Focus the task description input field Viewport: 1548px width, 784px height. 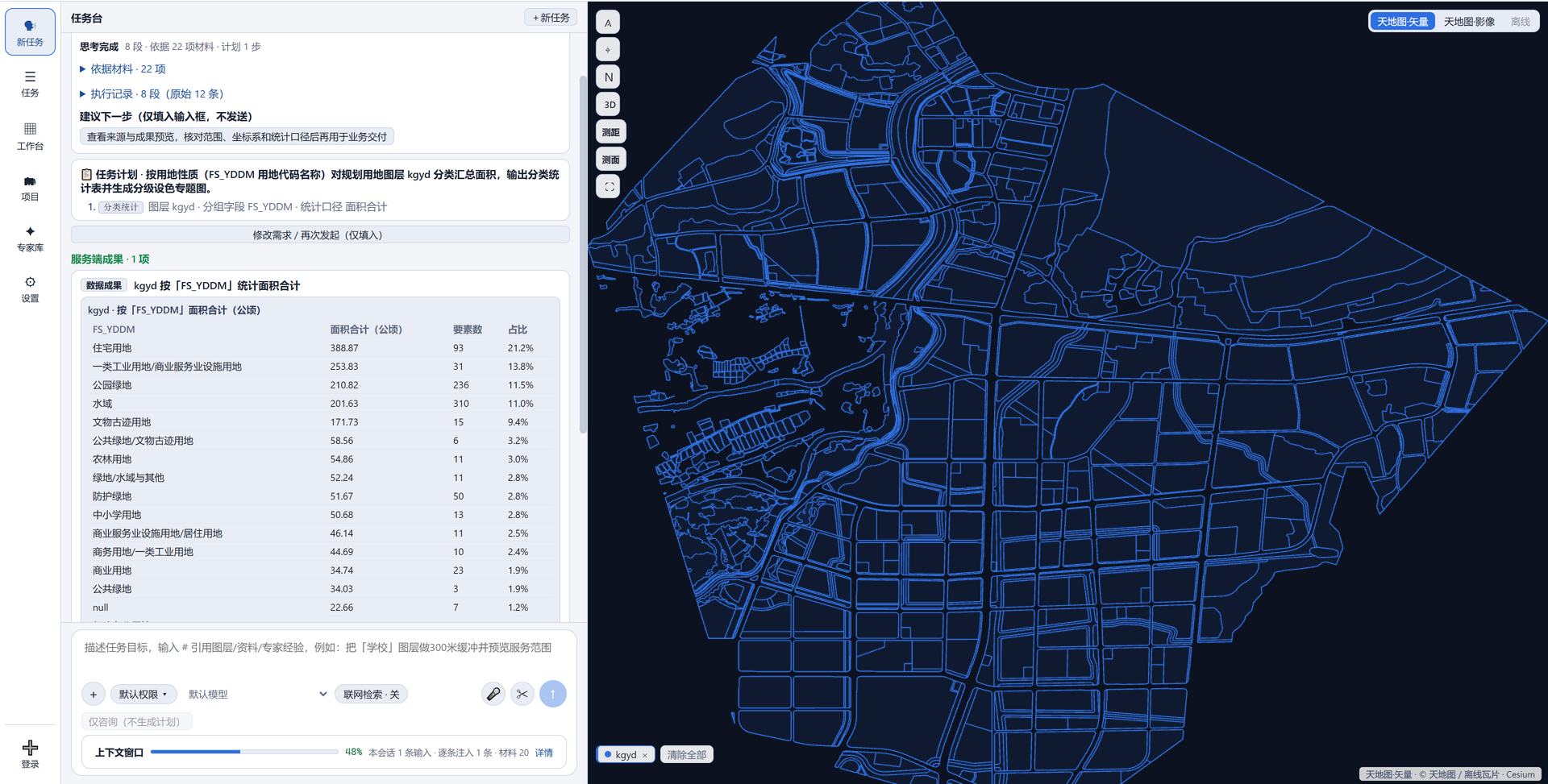pos(324,654)
